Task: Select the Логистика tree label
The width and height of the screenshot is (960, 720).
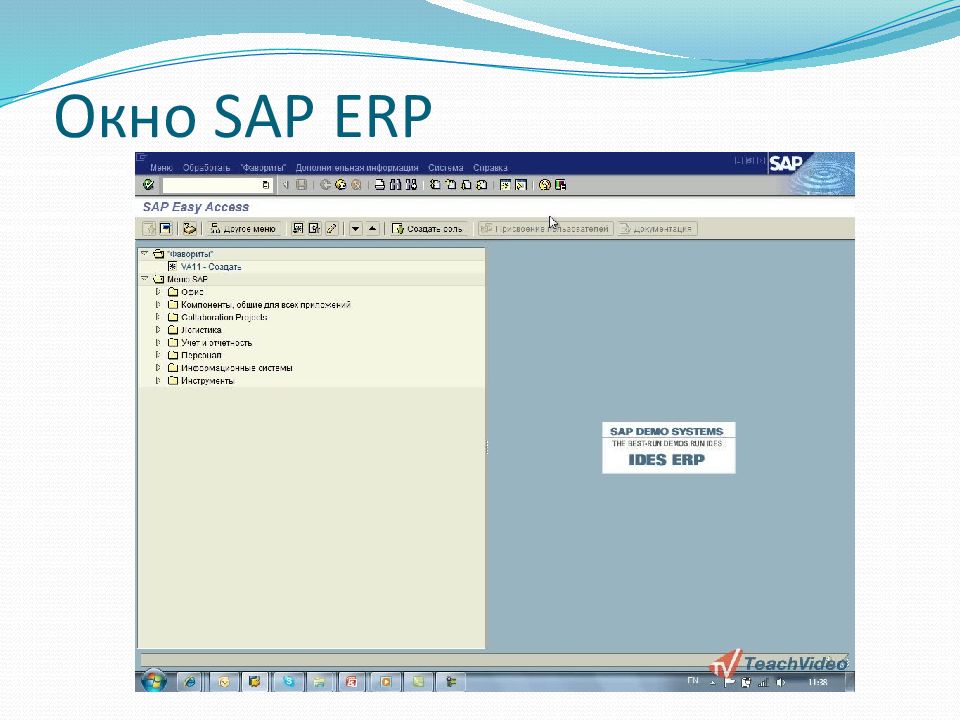Action: click(x=201, y=329)
